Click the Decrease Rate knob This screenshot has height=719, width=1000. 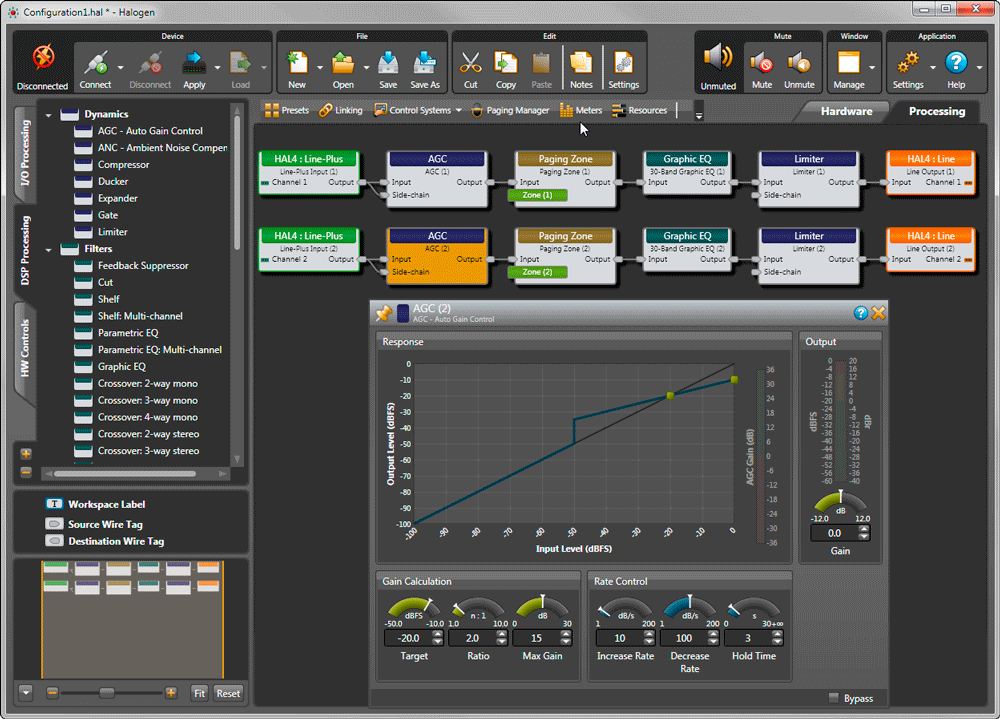(689, 609)
